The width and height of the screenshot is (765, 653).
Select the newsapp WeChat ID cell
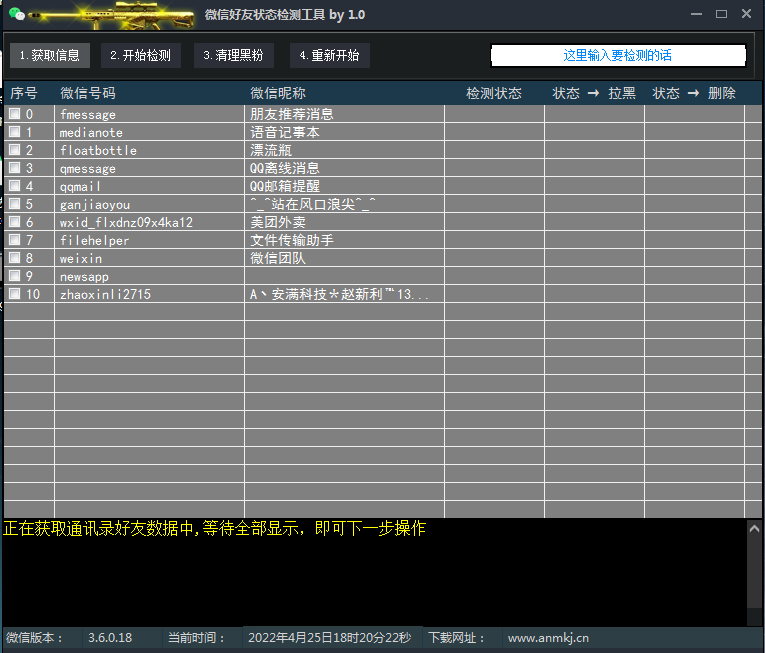(149, 276)
